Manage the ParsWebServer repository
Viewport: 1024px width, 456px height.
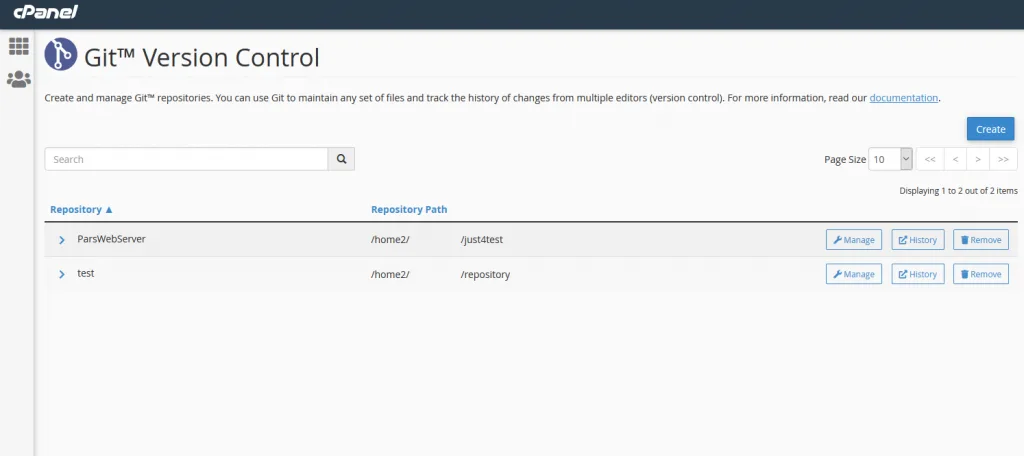tap(854, 240)
